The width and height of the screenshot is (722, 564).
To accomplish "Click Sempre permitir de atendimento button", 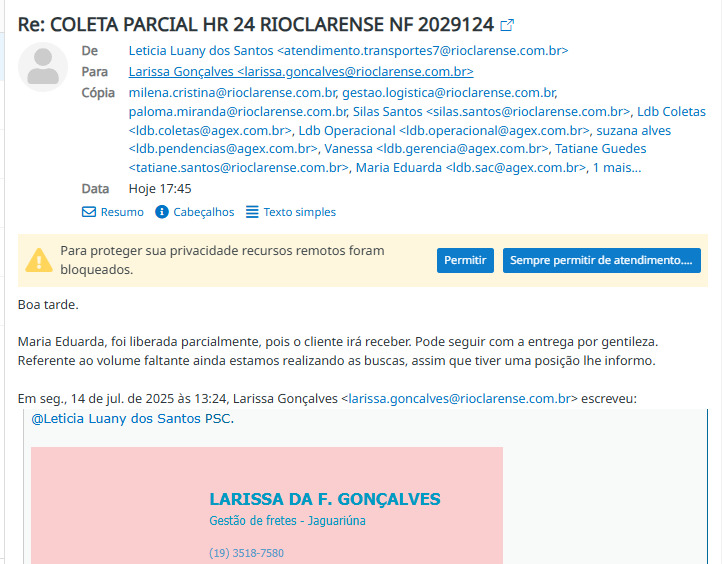I will 601,260.
